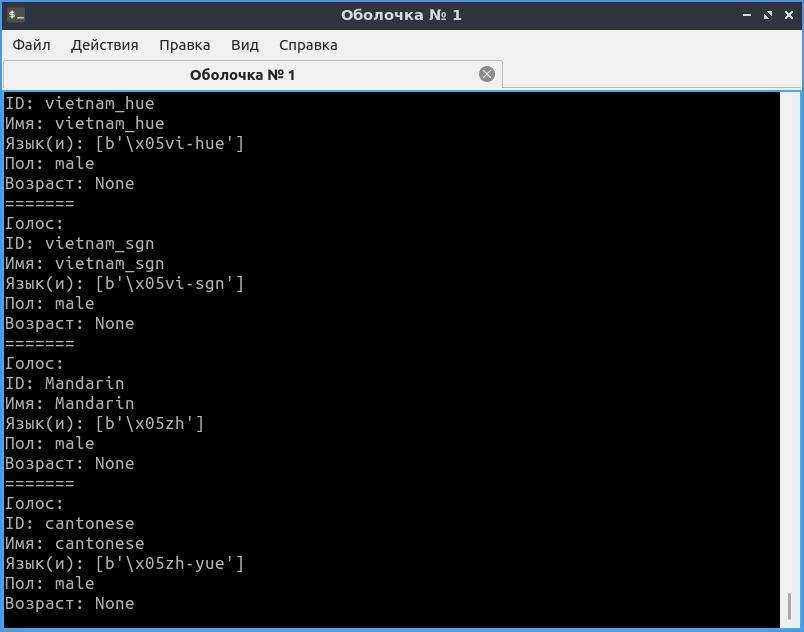Click the line "ID: vietnam_hue"

(x=80, y=103)
